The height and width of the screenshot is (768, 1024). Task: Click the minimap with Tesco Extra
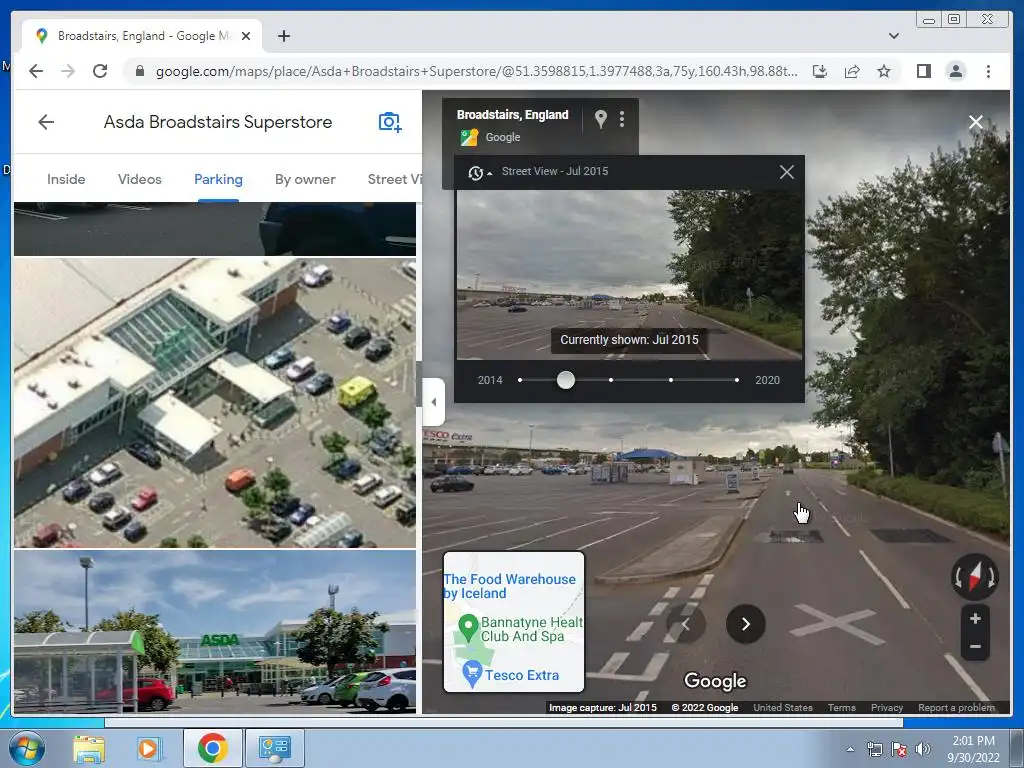(513, 622)
